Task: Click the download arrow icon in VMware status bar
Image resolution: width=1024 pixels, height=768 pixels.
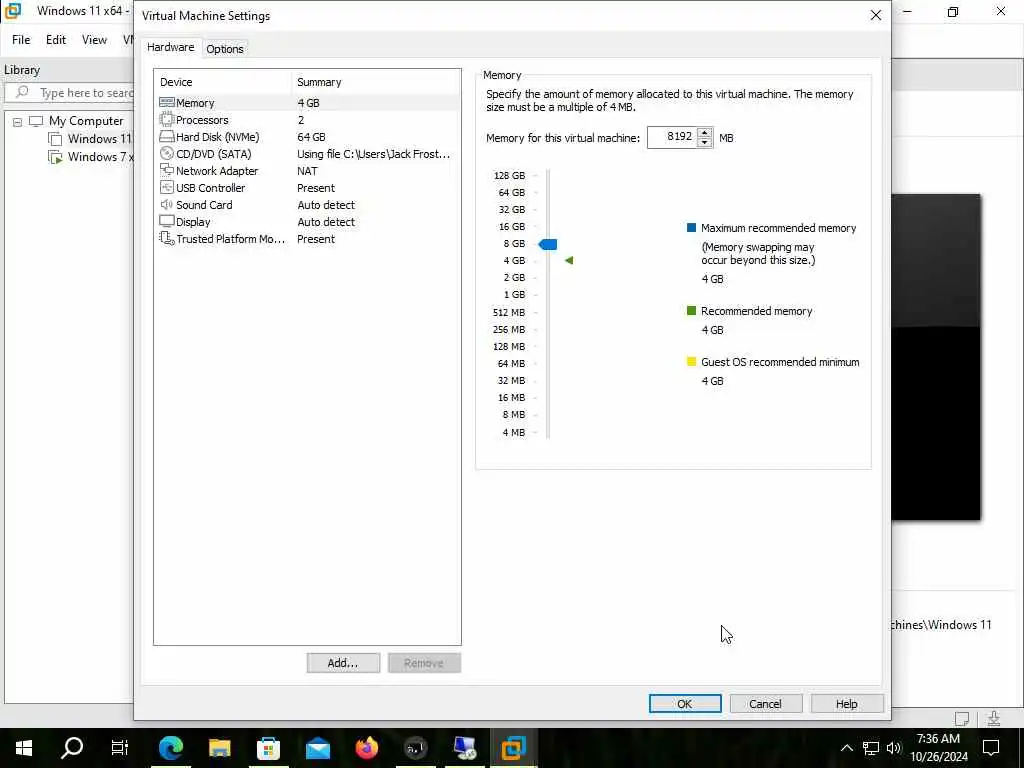Action: 994,718
